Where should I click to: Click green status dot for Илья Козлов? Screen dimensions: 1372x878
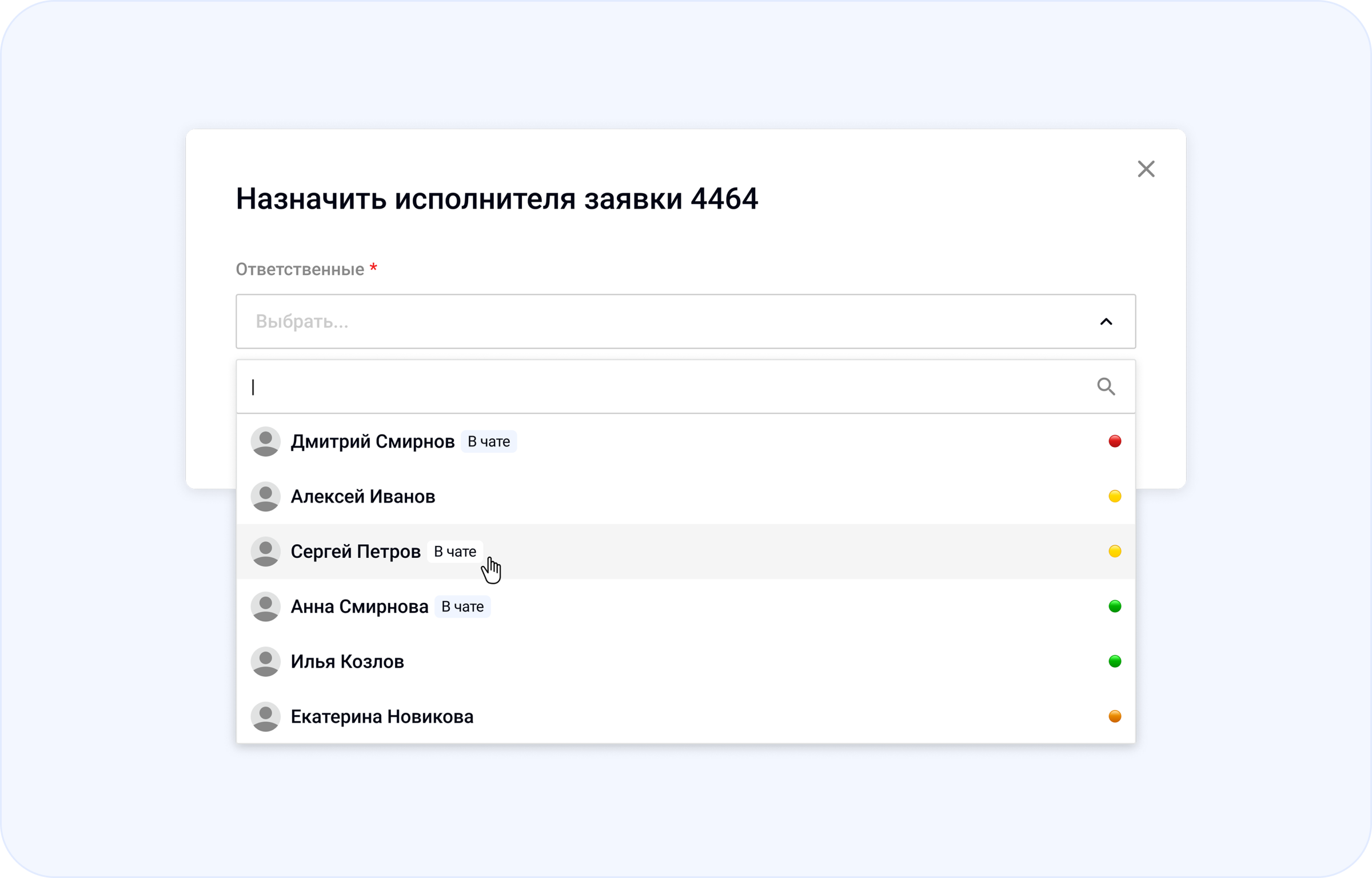(1115, 661)
